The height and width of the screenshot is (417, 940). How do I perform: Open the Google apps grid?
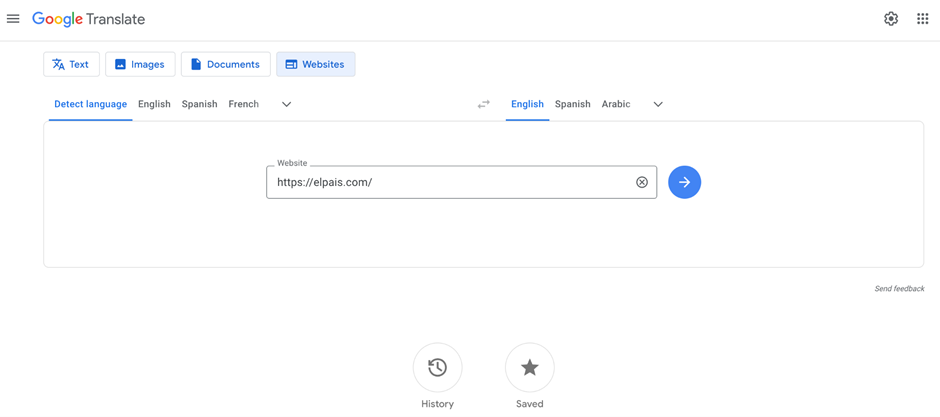pyautogui.click(x=923, y=19)
